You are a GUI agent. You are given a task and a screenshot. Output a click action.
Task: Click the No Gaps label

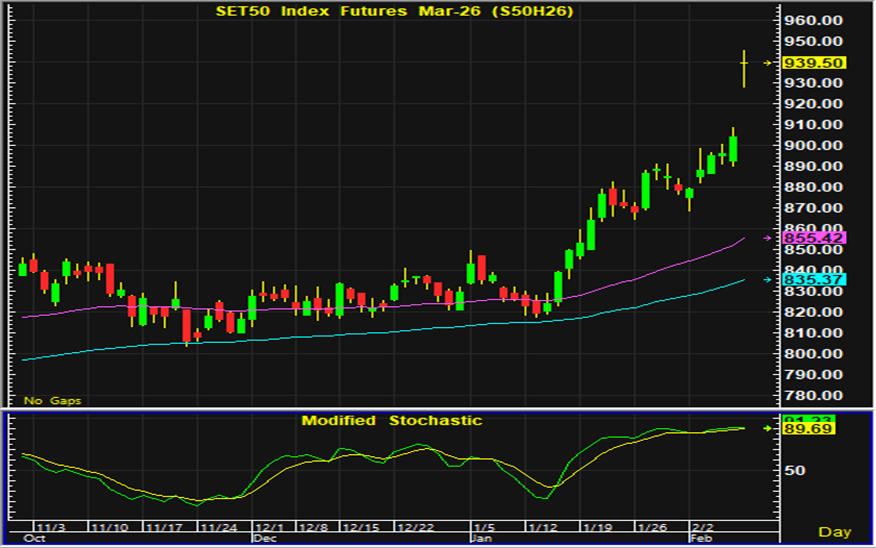point(52,400)
